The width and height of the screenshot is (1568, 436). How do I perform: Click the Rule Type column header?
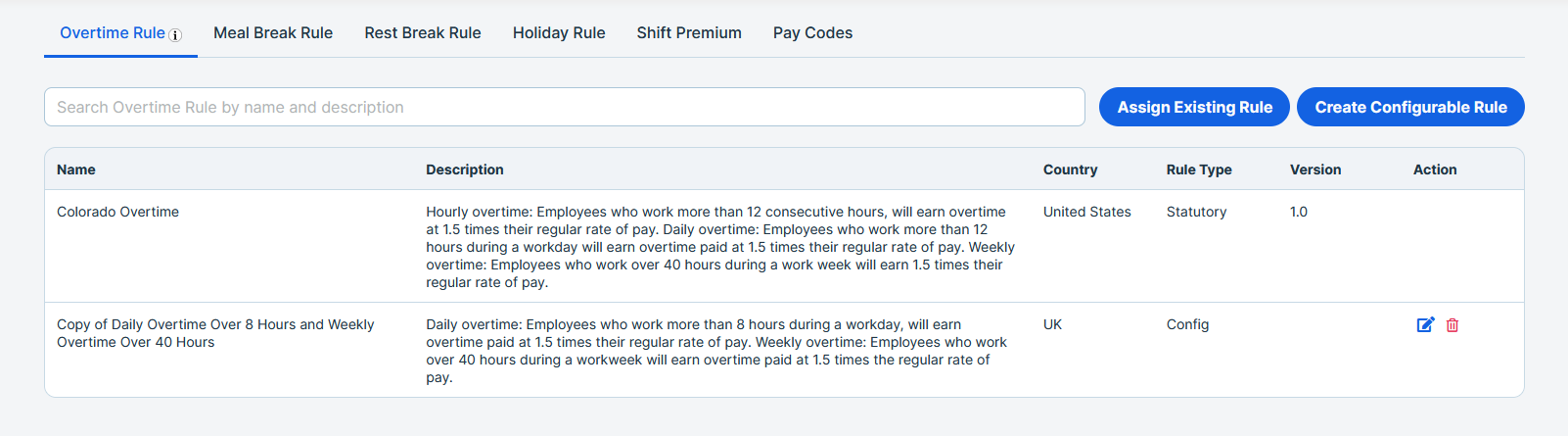click(x=1199, y=170)
